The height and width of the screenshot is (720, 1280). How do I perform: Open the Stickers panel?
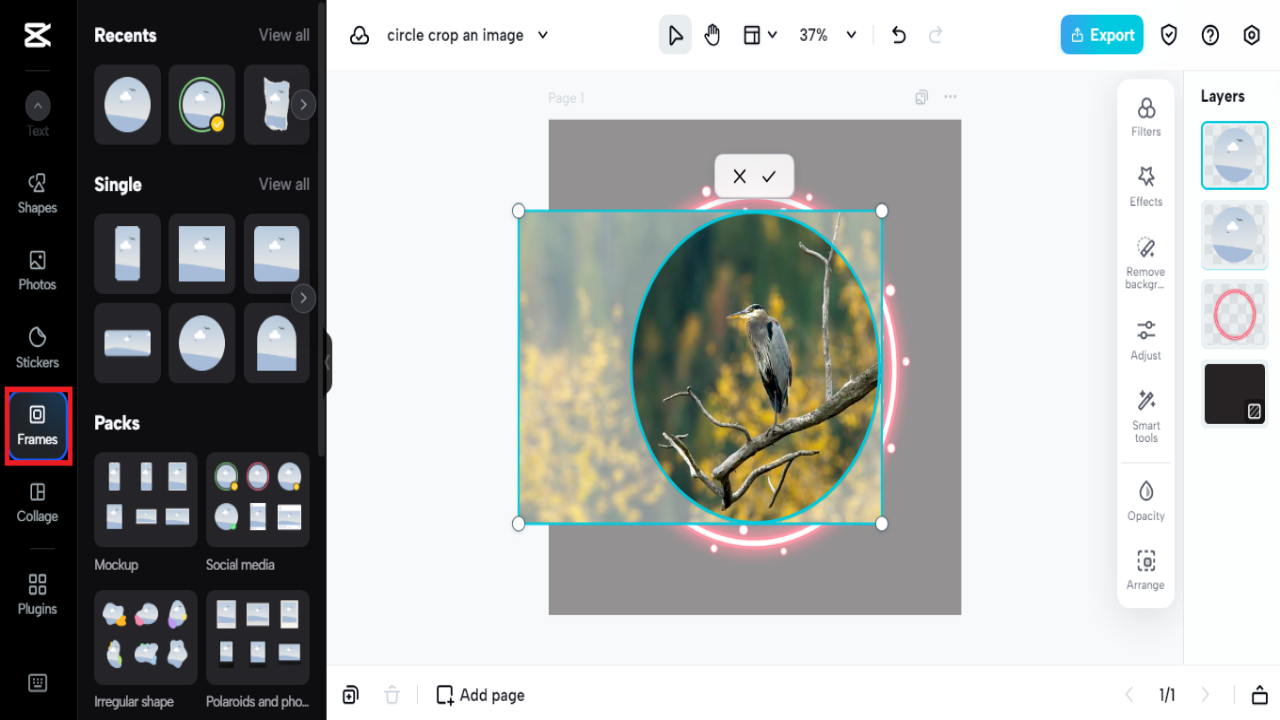[37, 347]
